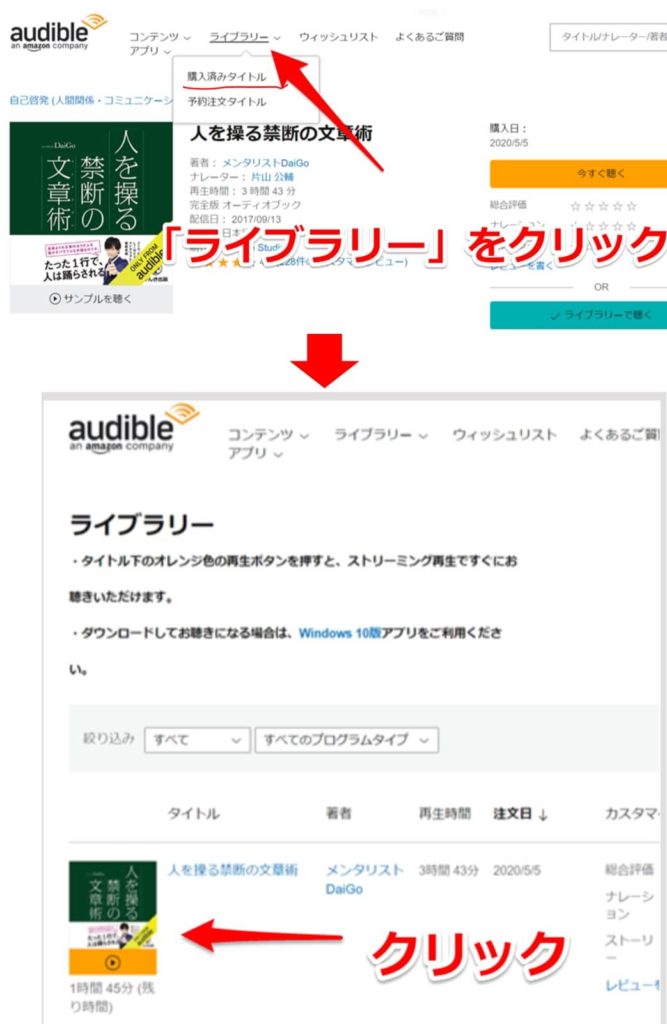
Task: Select 予約注文タイトル from library dropdown
Action: 227,102
